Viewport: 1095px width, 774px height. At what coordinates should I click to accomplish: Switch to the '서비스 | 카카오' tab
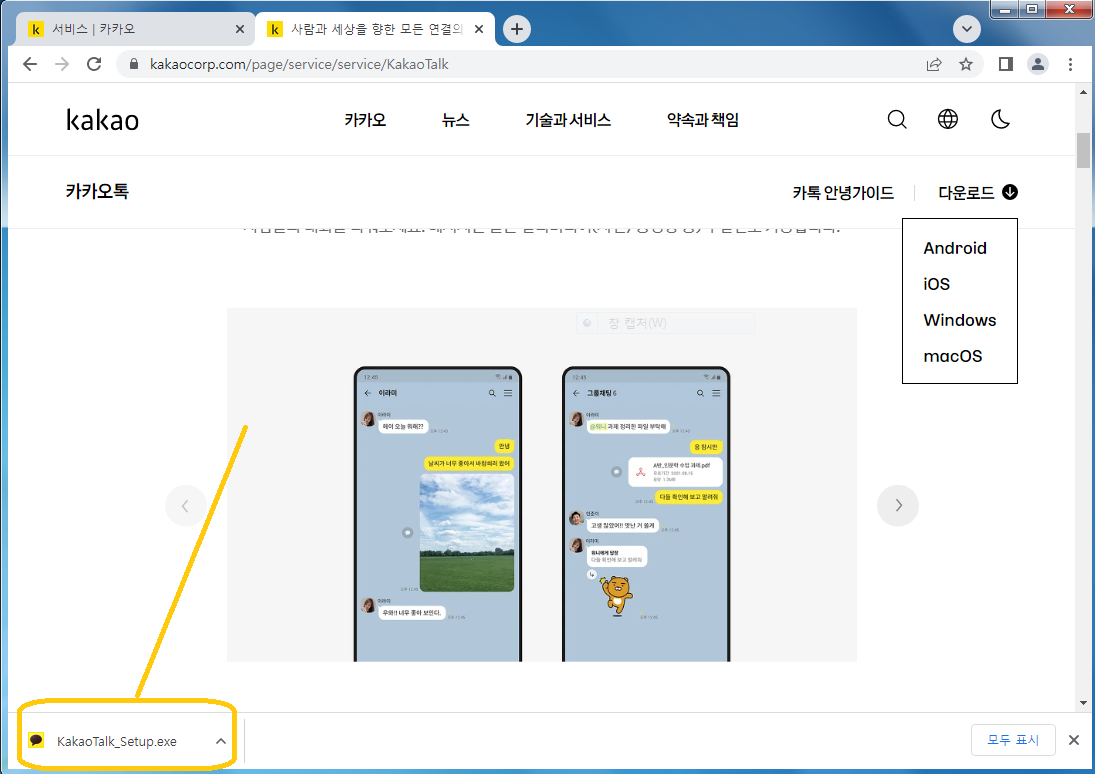(133, 29)
